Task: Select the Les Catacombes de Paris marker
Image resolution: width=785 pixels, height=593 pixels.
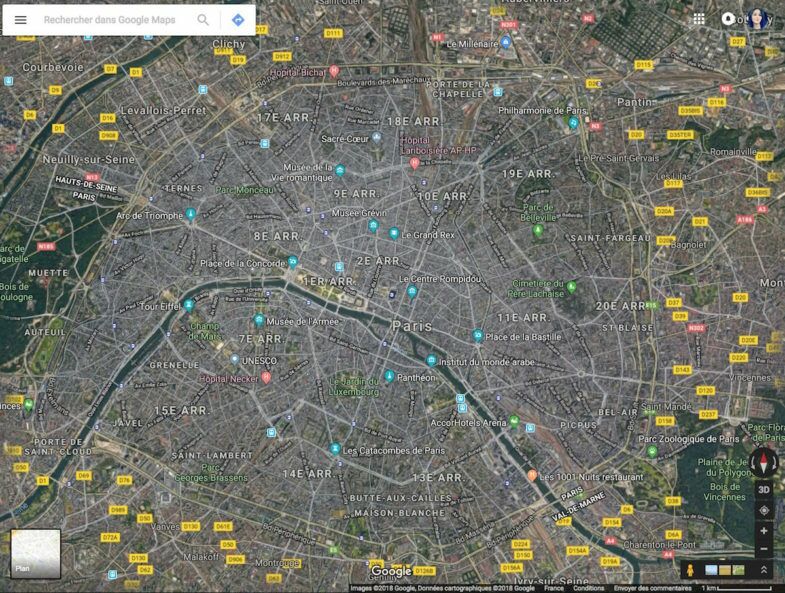Action: (x=335, y=449)
